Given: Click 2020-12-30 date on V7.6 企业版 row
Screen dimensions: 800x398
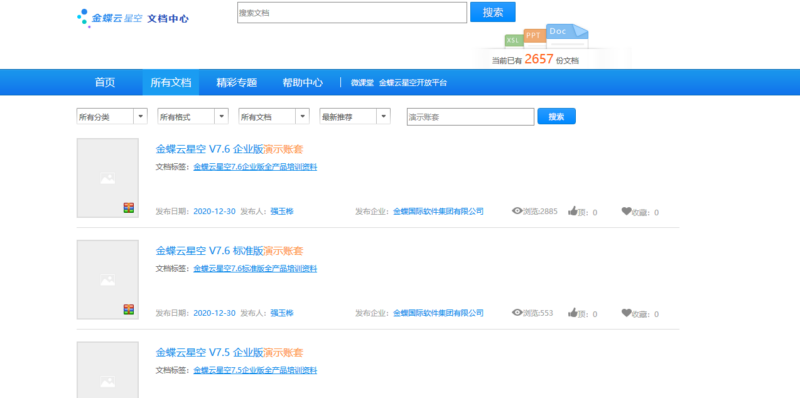Looking at the screenshot, I should (214, 211).
